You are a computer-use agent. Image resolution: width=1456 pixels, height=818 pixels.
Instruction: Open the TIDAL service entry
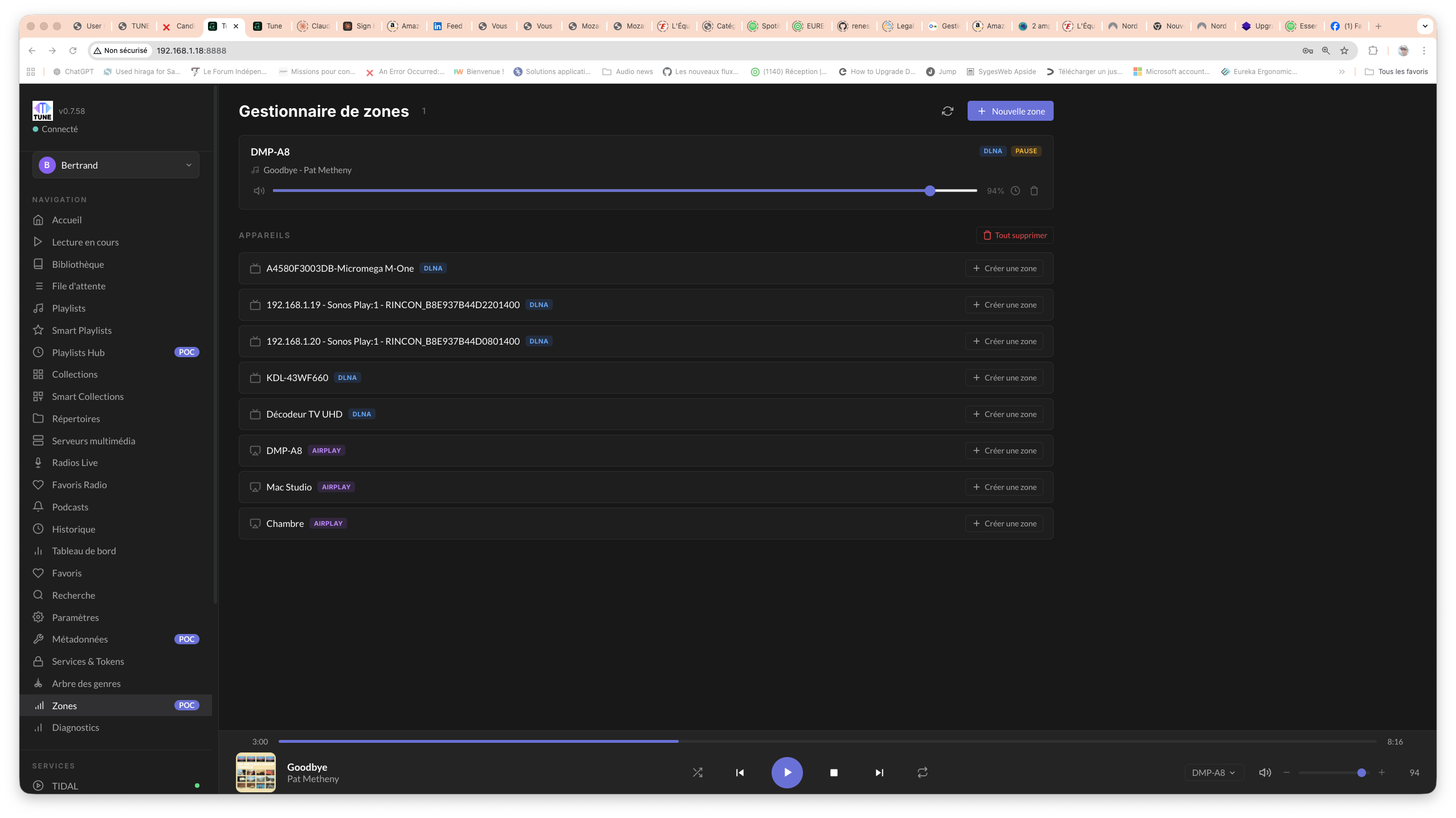pos(116,786)
